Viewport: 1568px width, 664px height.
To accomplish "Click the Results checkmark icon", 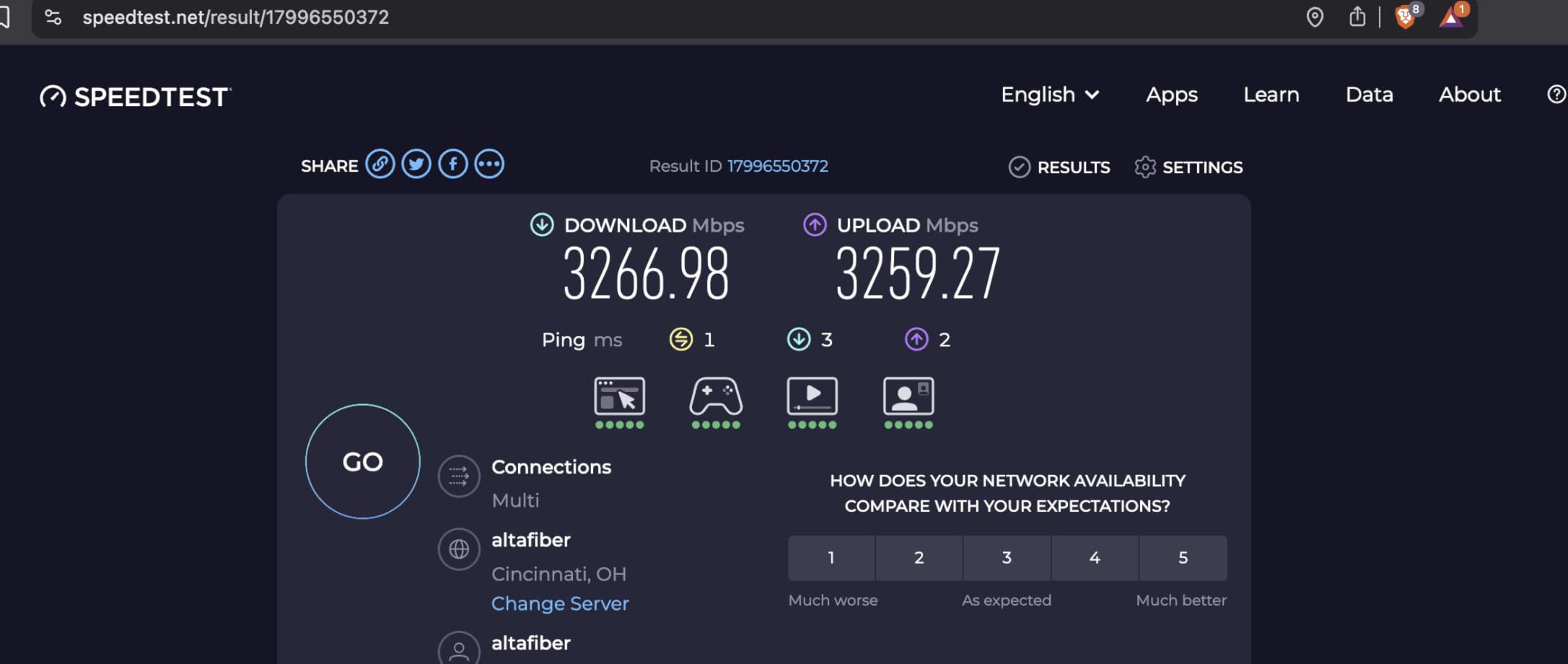I will (1019, 167).
